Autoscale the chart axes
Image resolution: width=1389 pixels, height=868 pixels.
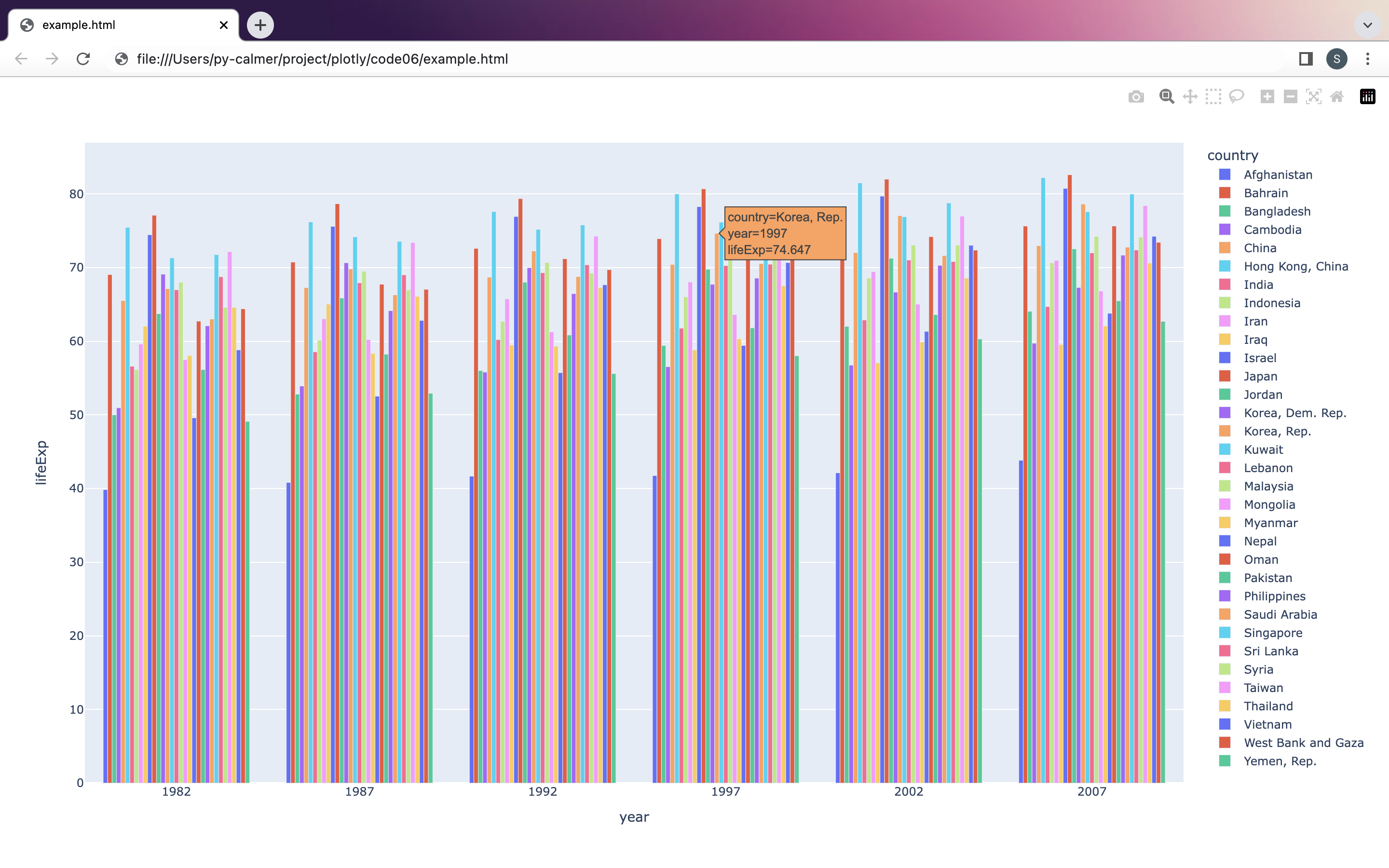[x=1313, y=96]
